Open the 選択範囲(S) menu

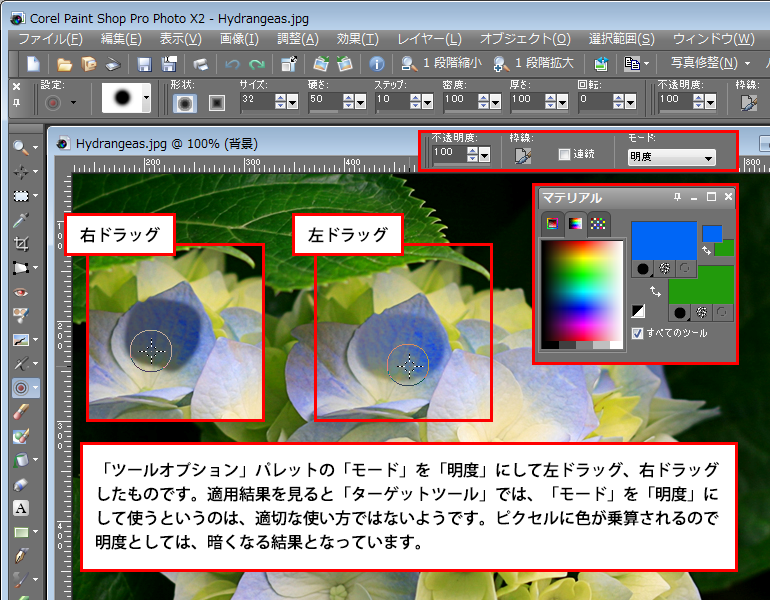click(622, 39)
